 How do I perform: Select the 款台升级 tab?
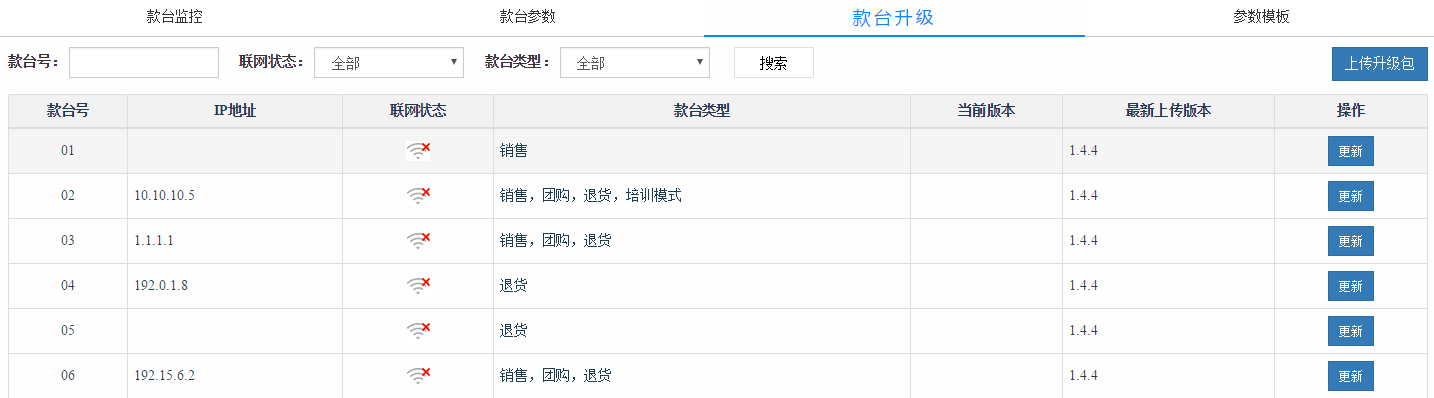click(893, 17)
